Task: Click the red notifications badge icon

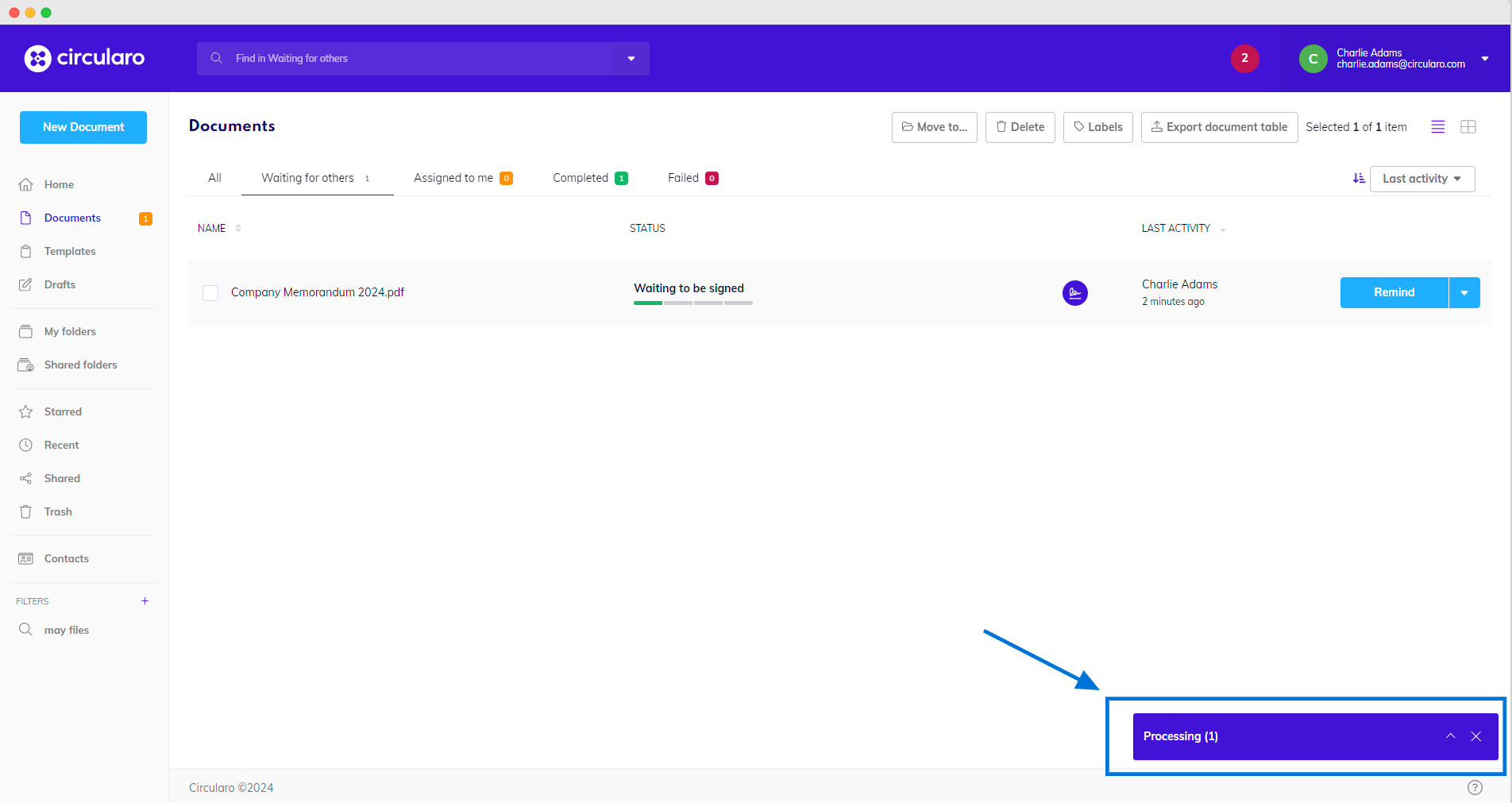Action: click(1244, 58)
